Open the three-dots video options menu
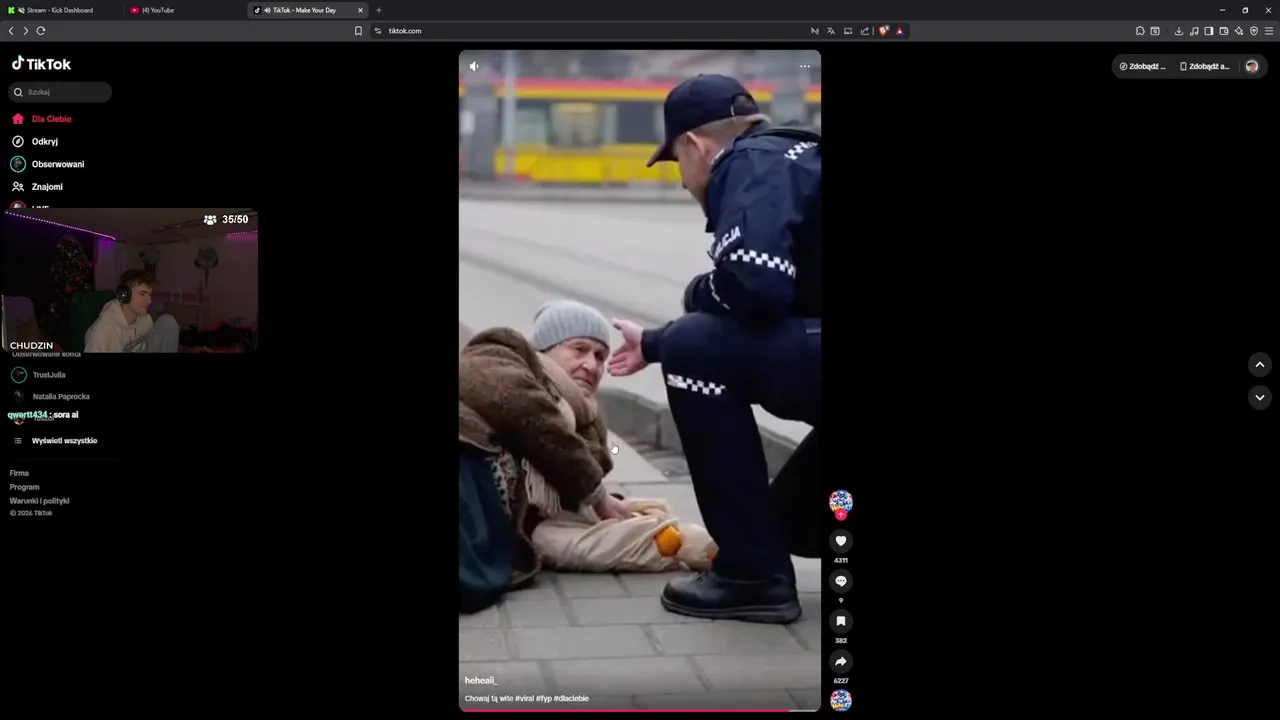1280x720 pixels. click(805, 66)
